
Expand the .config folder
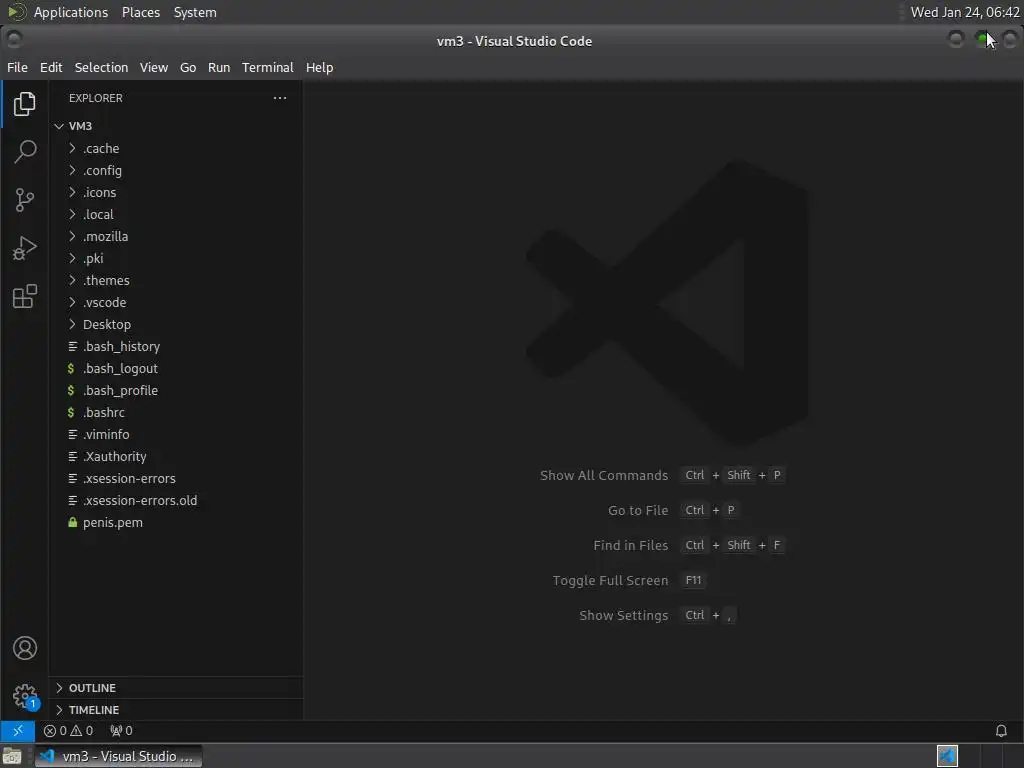coord(175,170)
